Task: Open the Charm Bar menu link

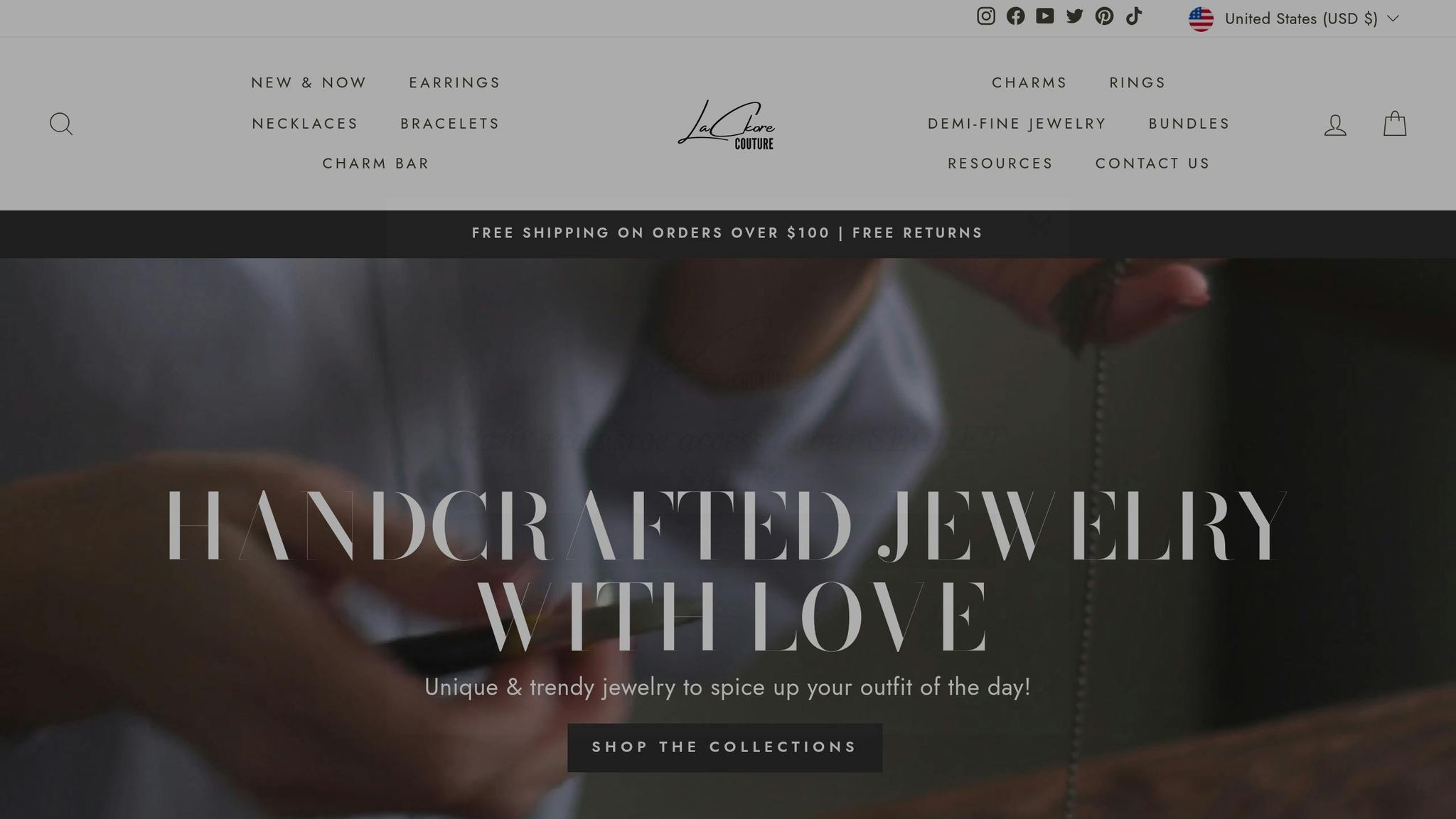Action: [375, 164]
